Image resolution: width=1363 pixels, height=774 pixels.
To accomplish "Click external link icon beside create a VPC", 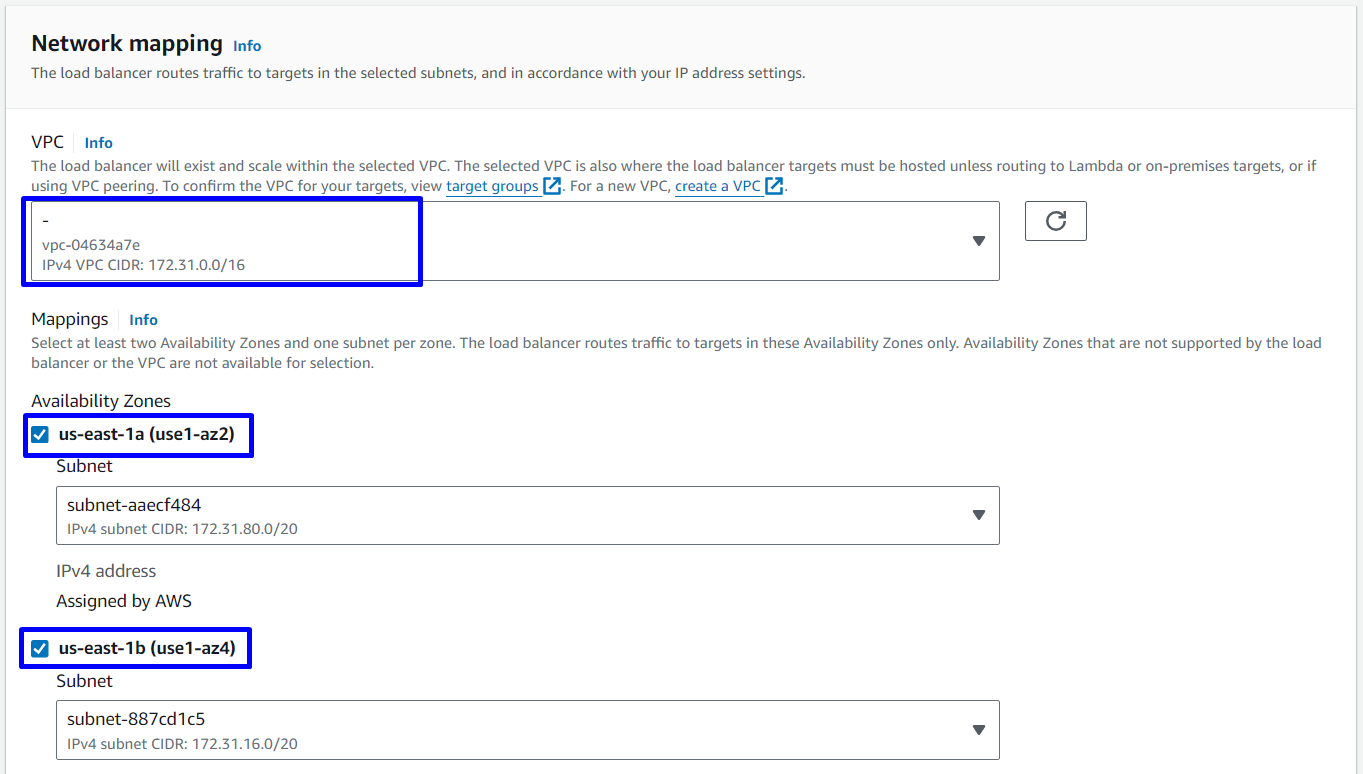I will pos(773,187).
